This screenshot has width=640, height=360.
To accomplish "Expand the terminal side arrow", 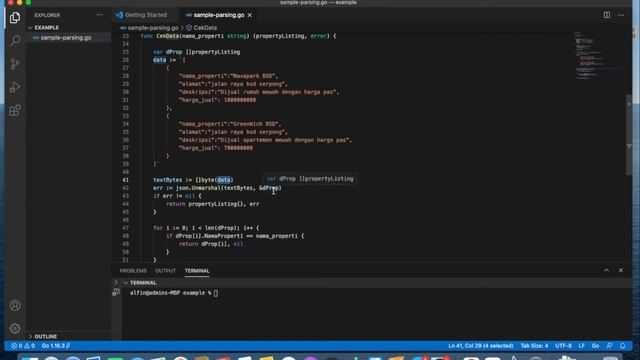I will tap(116, 282).
